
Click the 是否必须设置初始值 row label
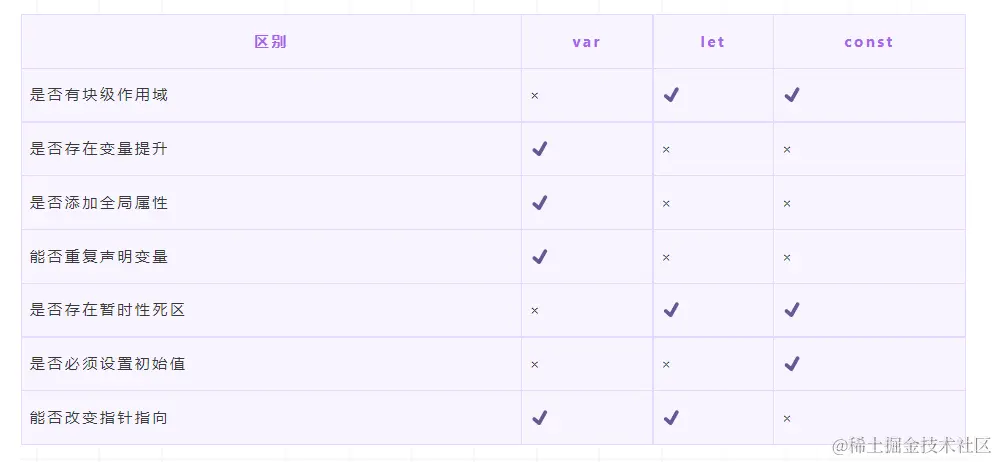coord(108,364)
